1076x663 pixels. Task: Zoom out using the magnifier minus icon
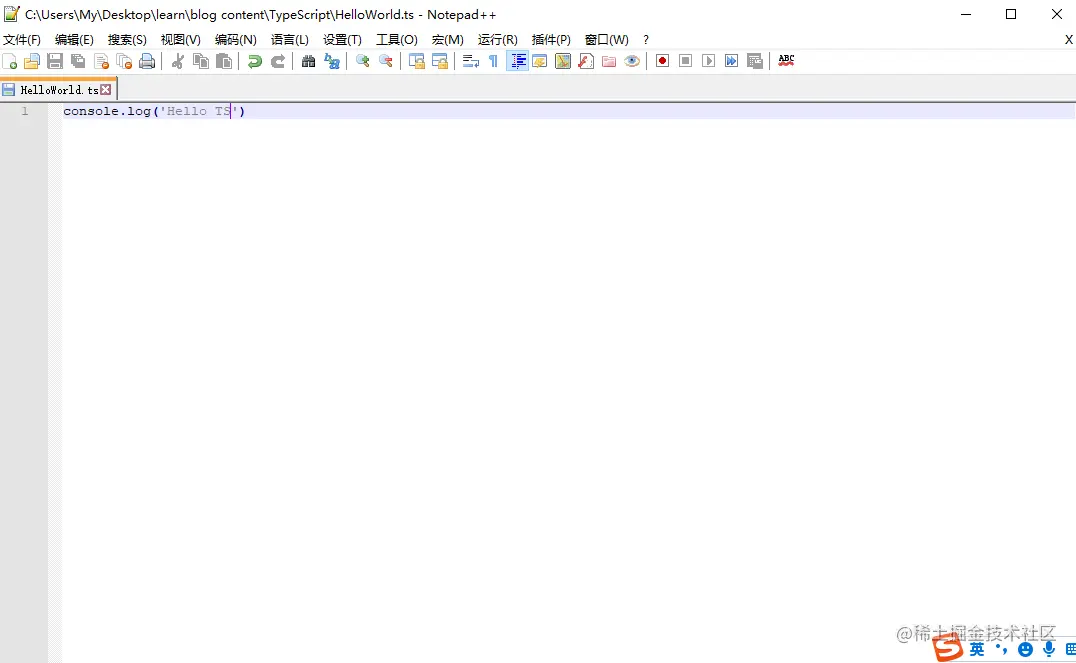coord(386,61)
